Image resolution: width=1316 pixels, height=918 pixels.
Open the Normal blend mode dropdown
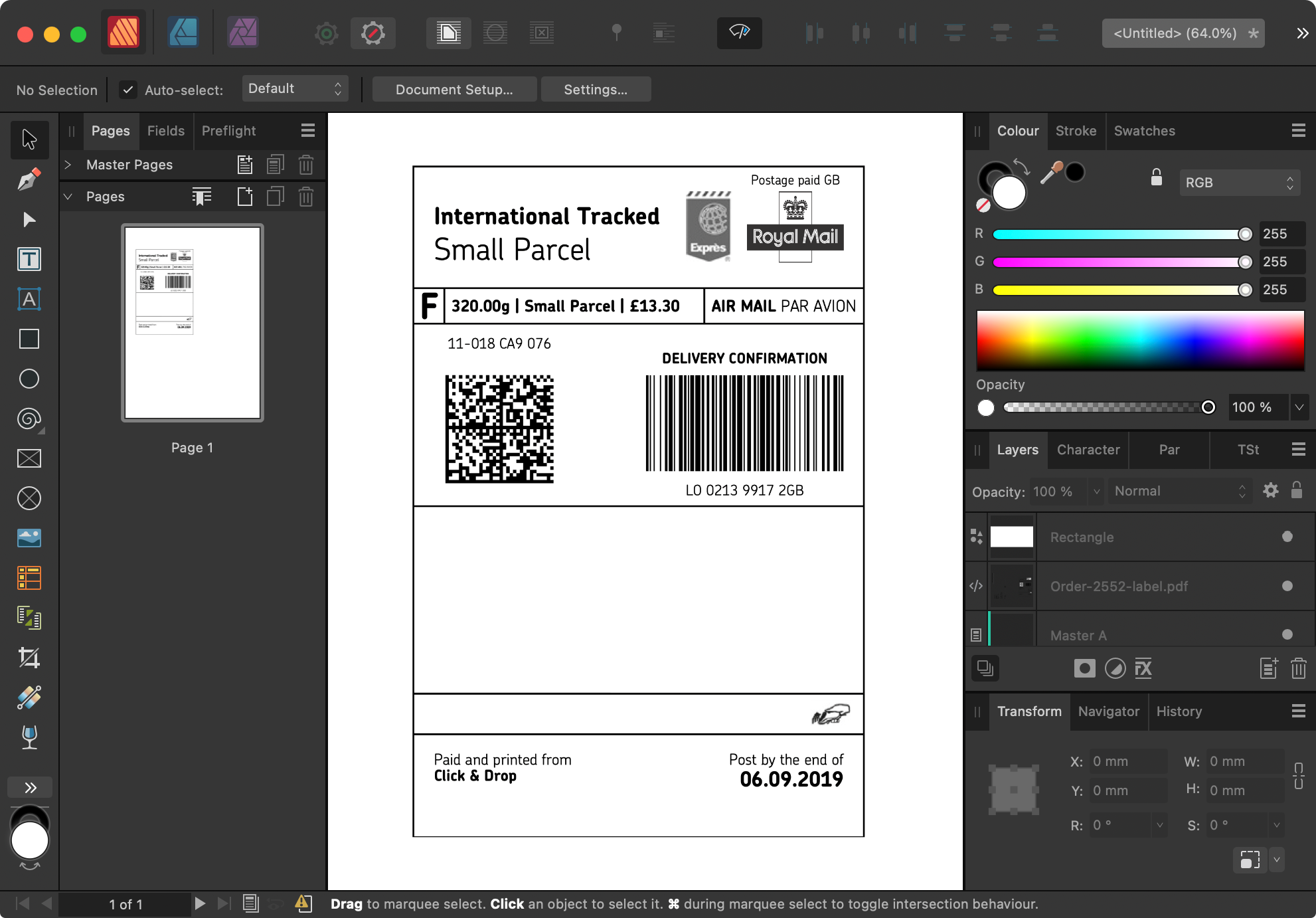tap(1180, 491)
